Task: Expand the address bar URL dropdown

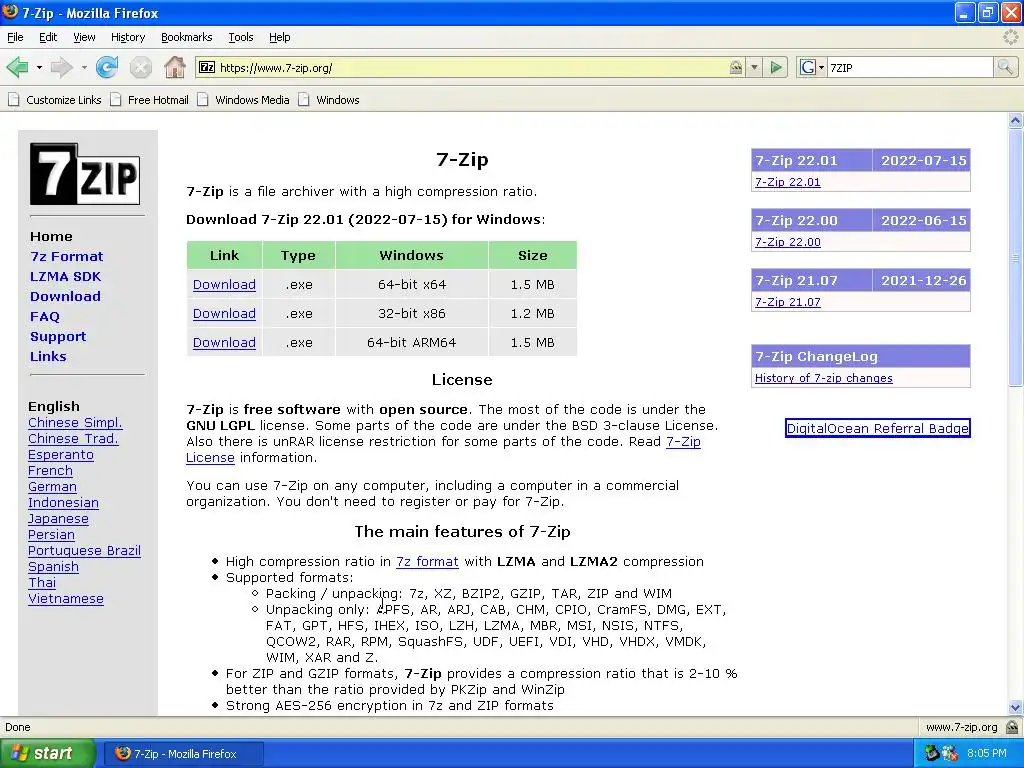Action: [754, 67]
